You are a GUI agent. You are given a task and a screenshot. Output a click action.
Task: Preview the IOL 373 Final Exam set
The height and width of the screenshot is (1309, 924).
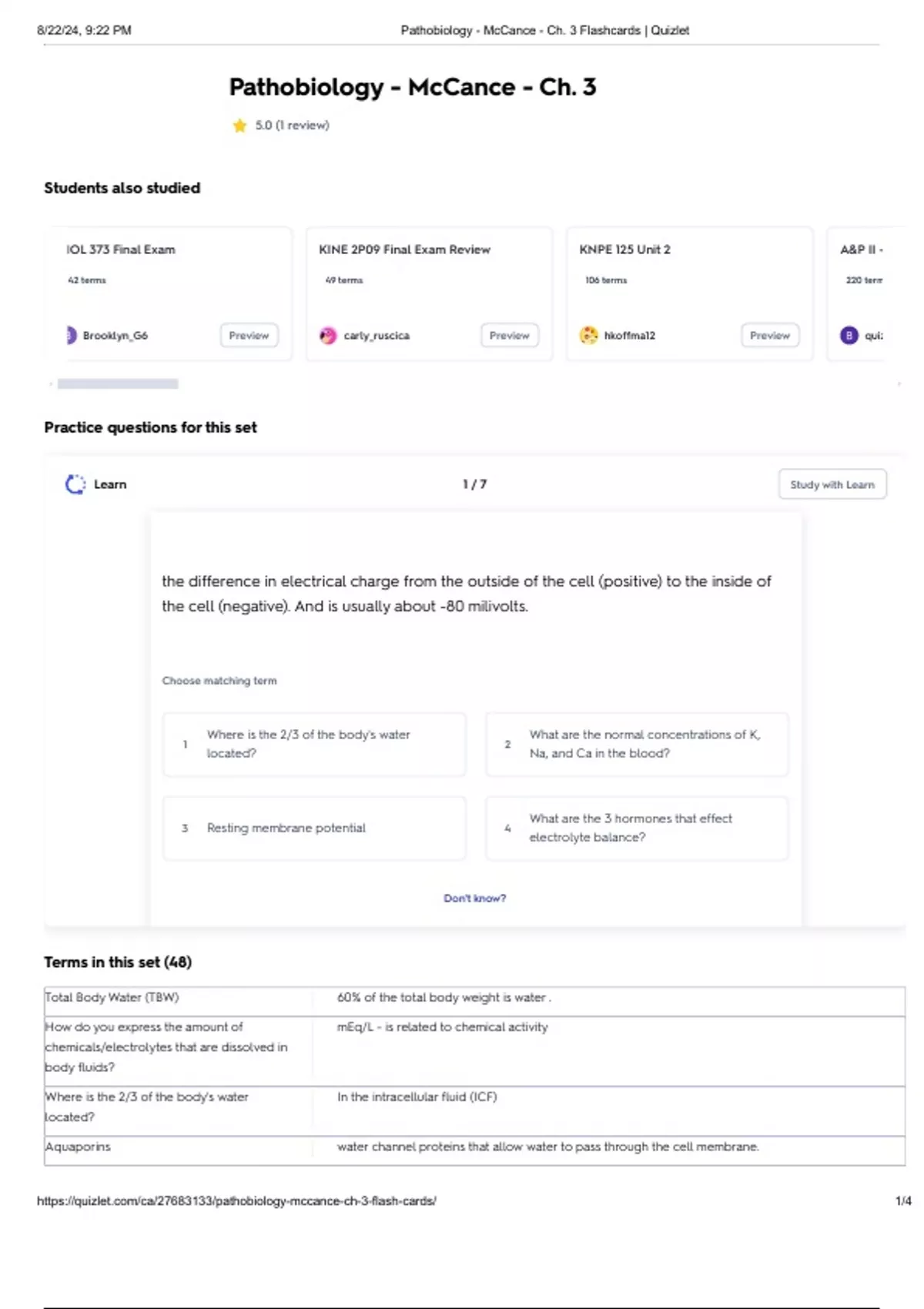click(x=249, y=336)
